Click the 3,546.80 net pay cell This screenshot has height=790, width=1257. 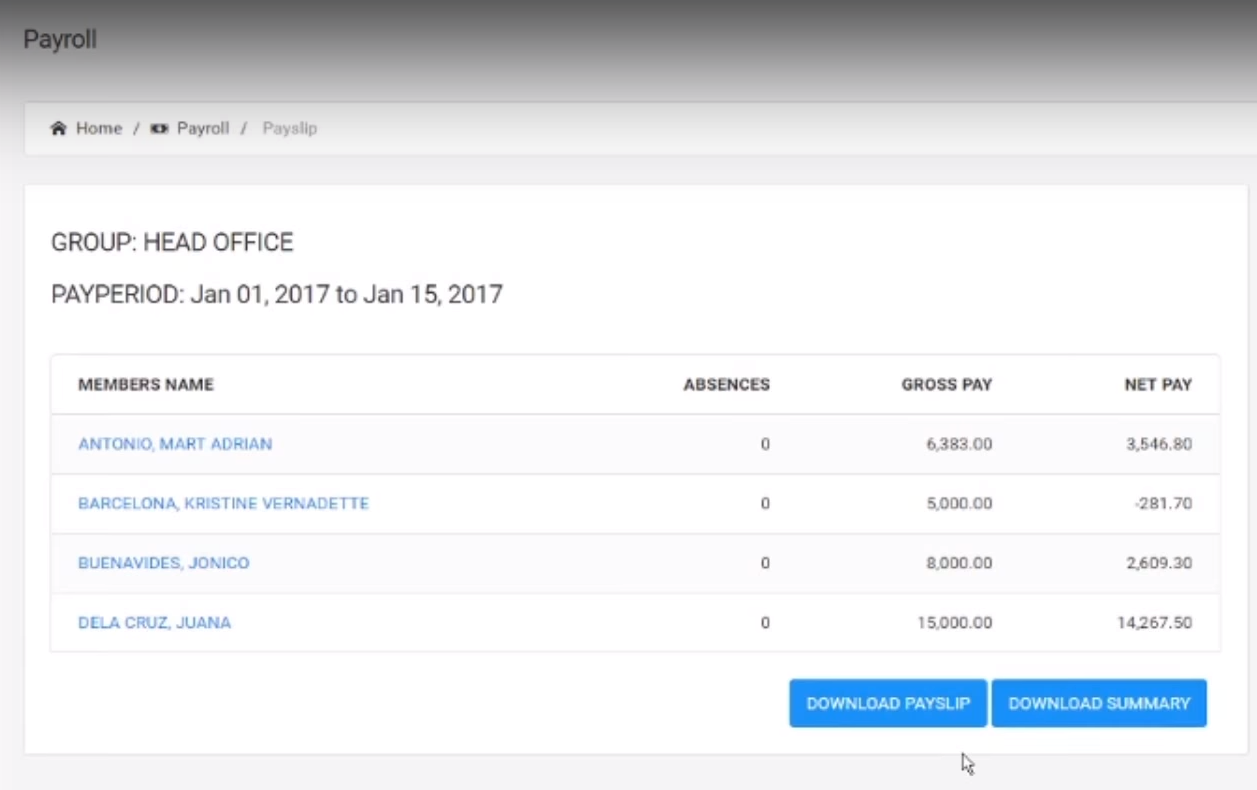pos(1158,444)
